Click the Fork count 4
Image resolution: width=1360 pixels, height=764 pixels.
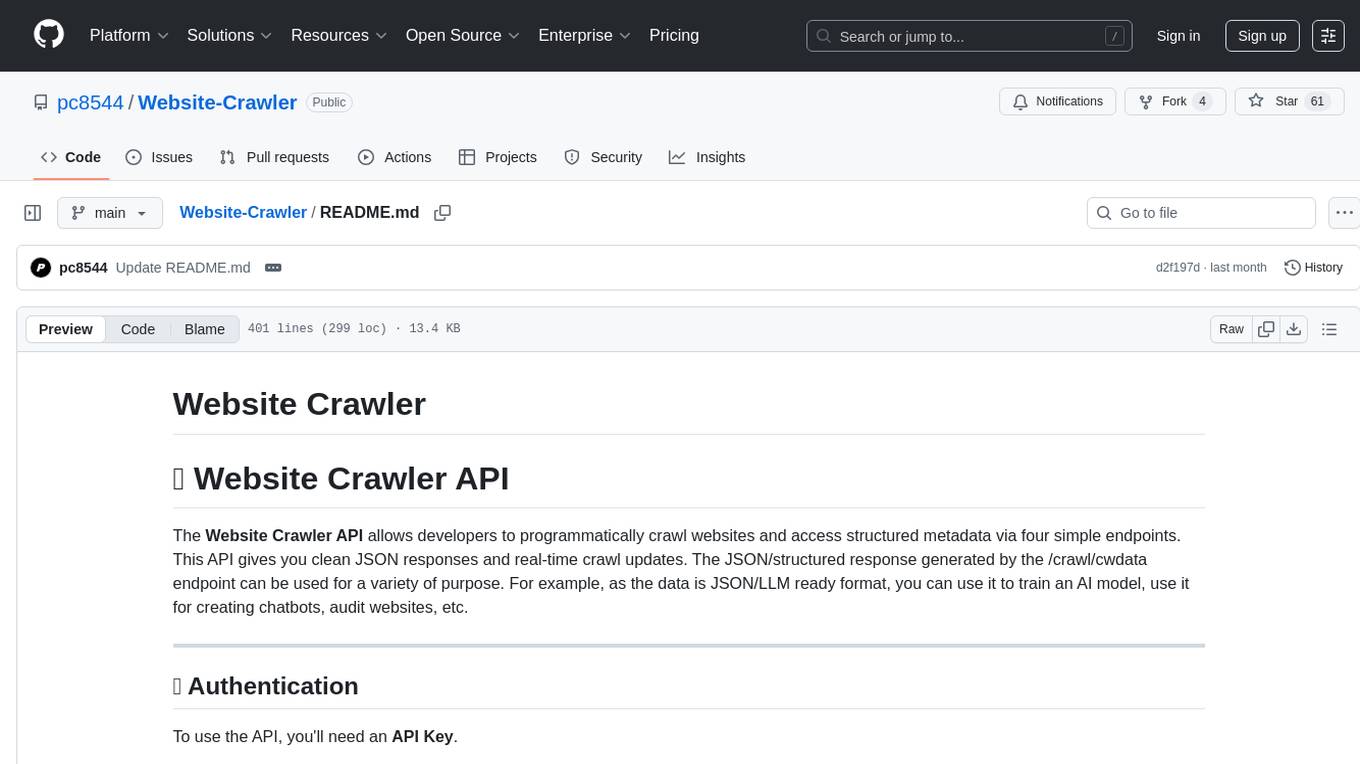tap(1203, 101)
